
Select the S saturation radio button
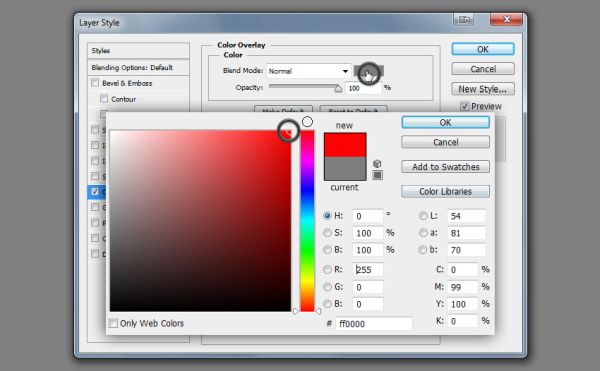(x=327, y=233)
